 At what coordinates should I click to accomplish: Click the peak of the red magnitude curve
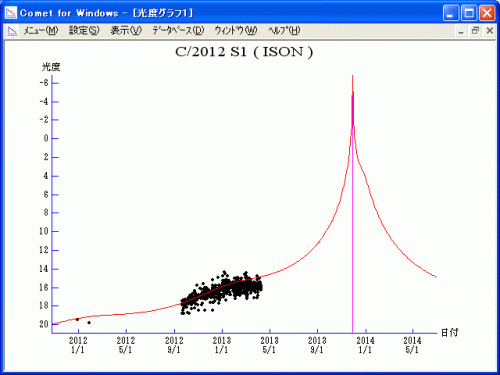[352, 77]
